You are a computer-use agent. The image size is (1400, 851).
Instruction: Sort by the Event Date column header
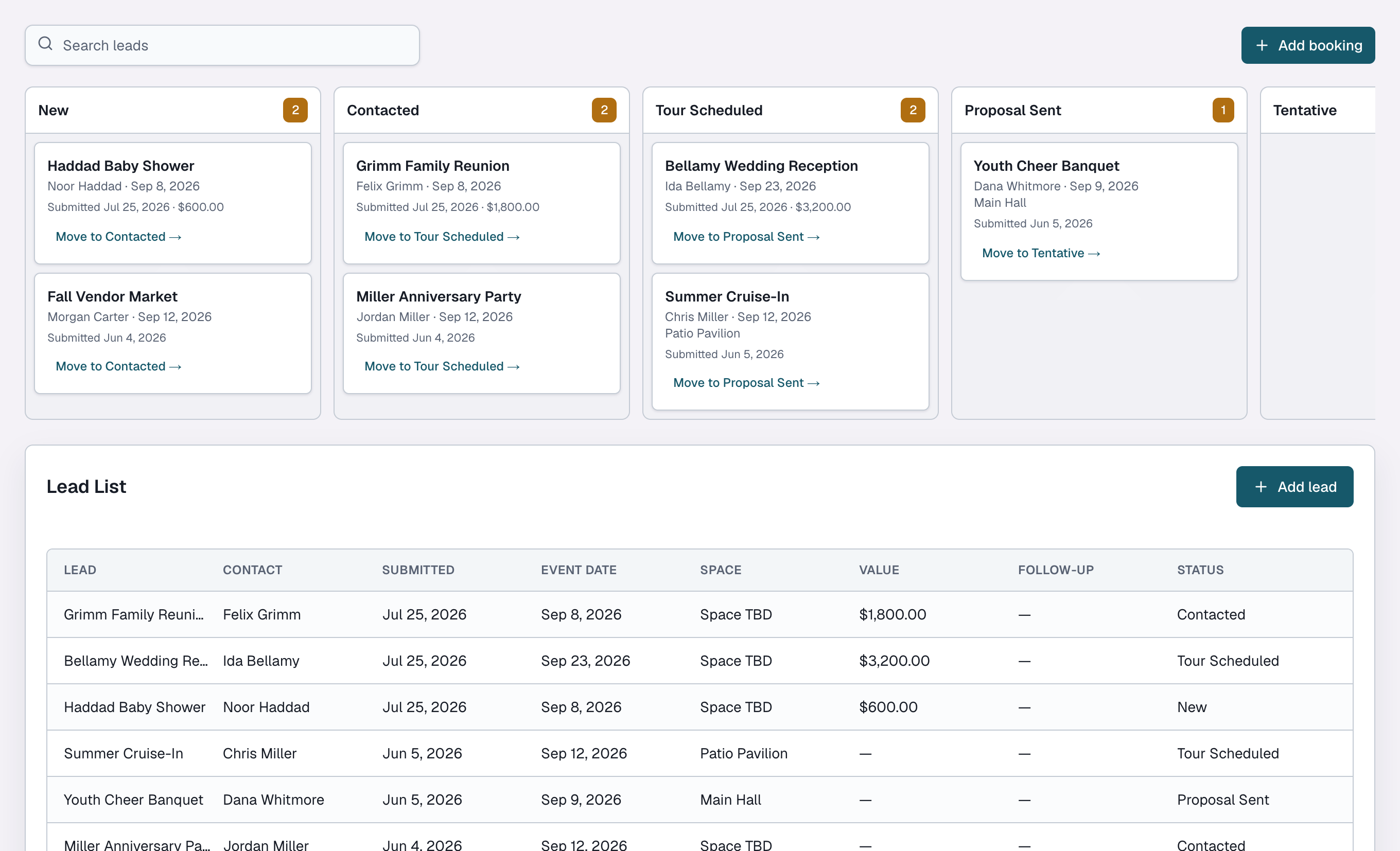pyautogui.click(x=579, y=570)
